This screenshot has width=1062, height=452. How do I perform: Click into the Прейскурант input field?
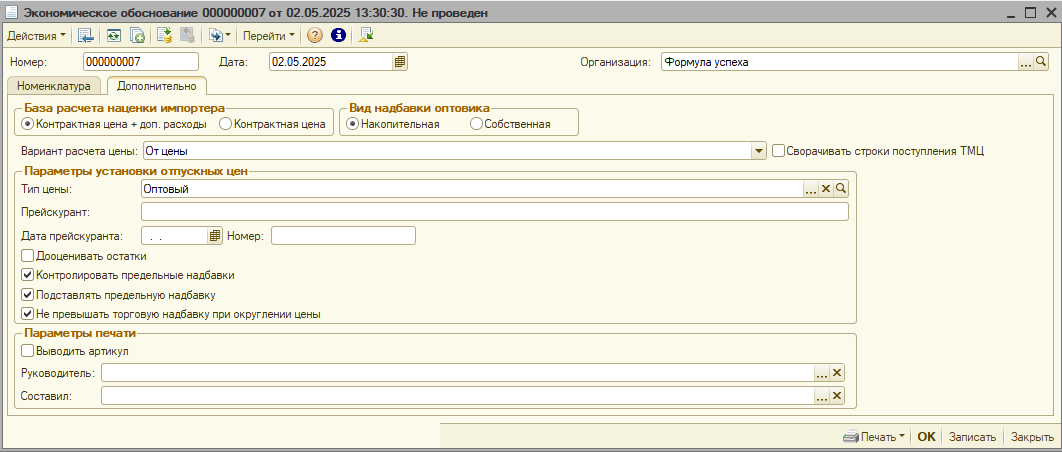pyautogui.click(x=494, y=212)
